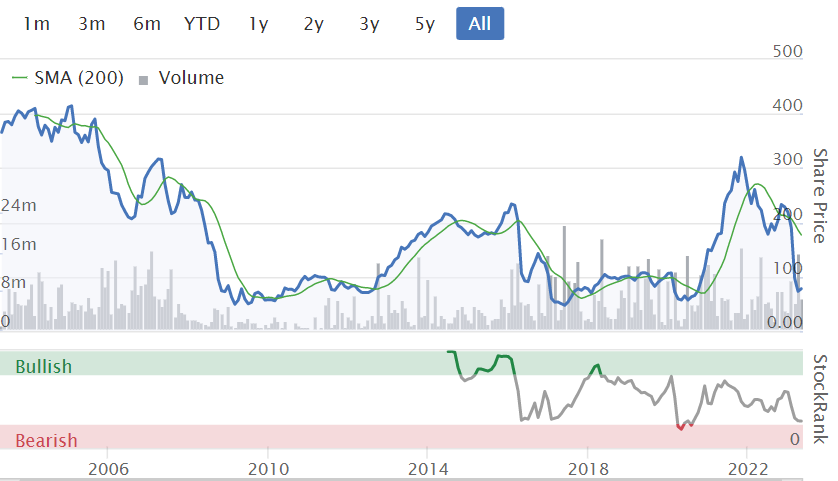The width and height of the screenshot is (838, 481).
Task: Choose the 5y time range
Action: (x=425, y=24)
